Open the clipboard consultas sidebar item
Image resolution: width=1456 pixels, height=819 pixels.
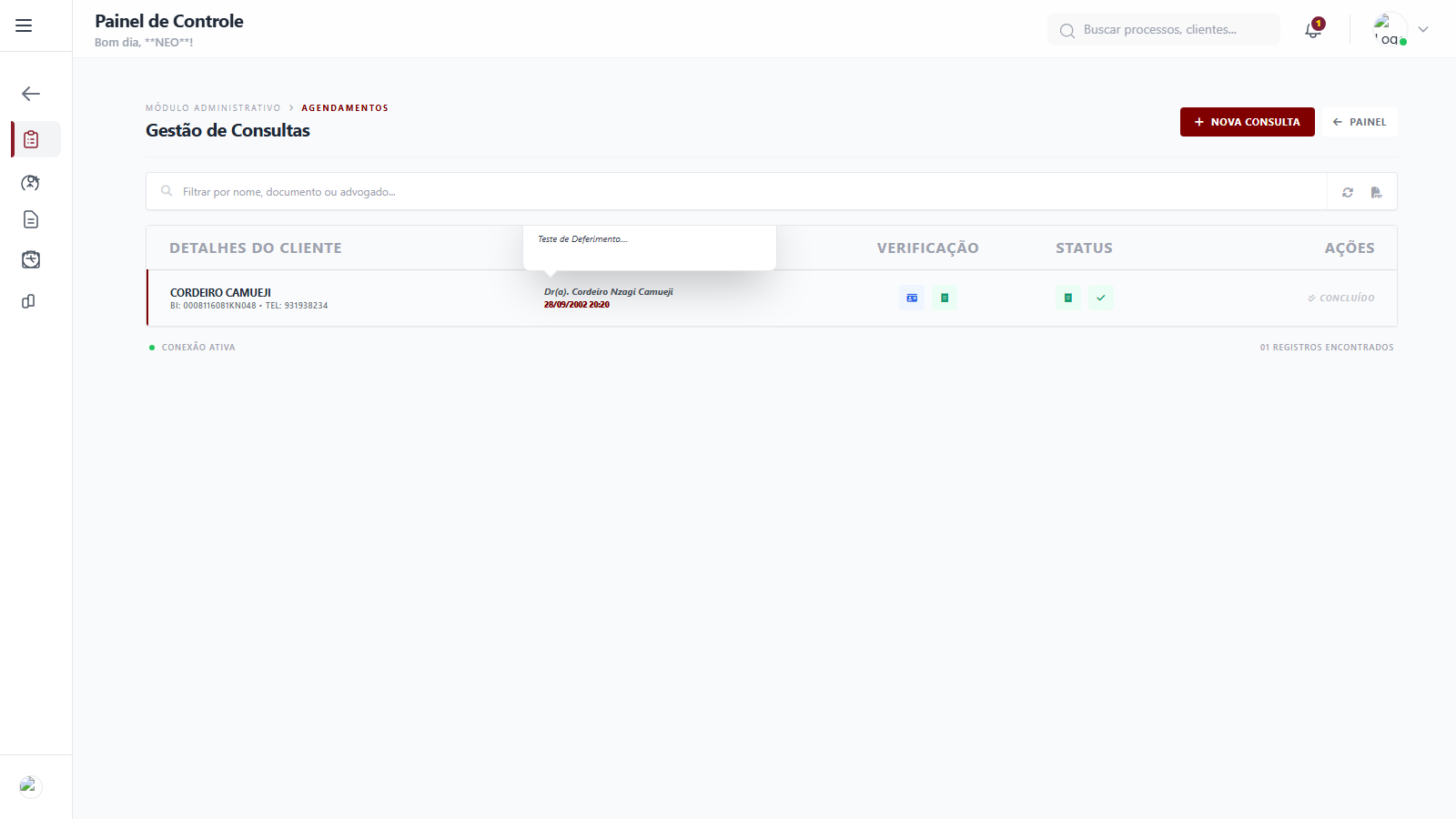pyautogui.click(x=32, y=139)
